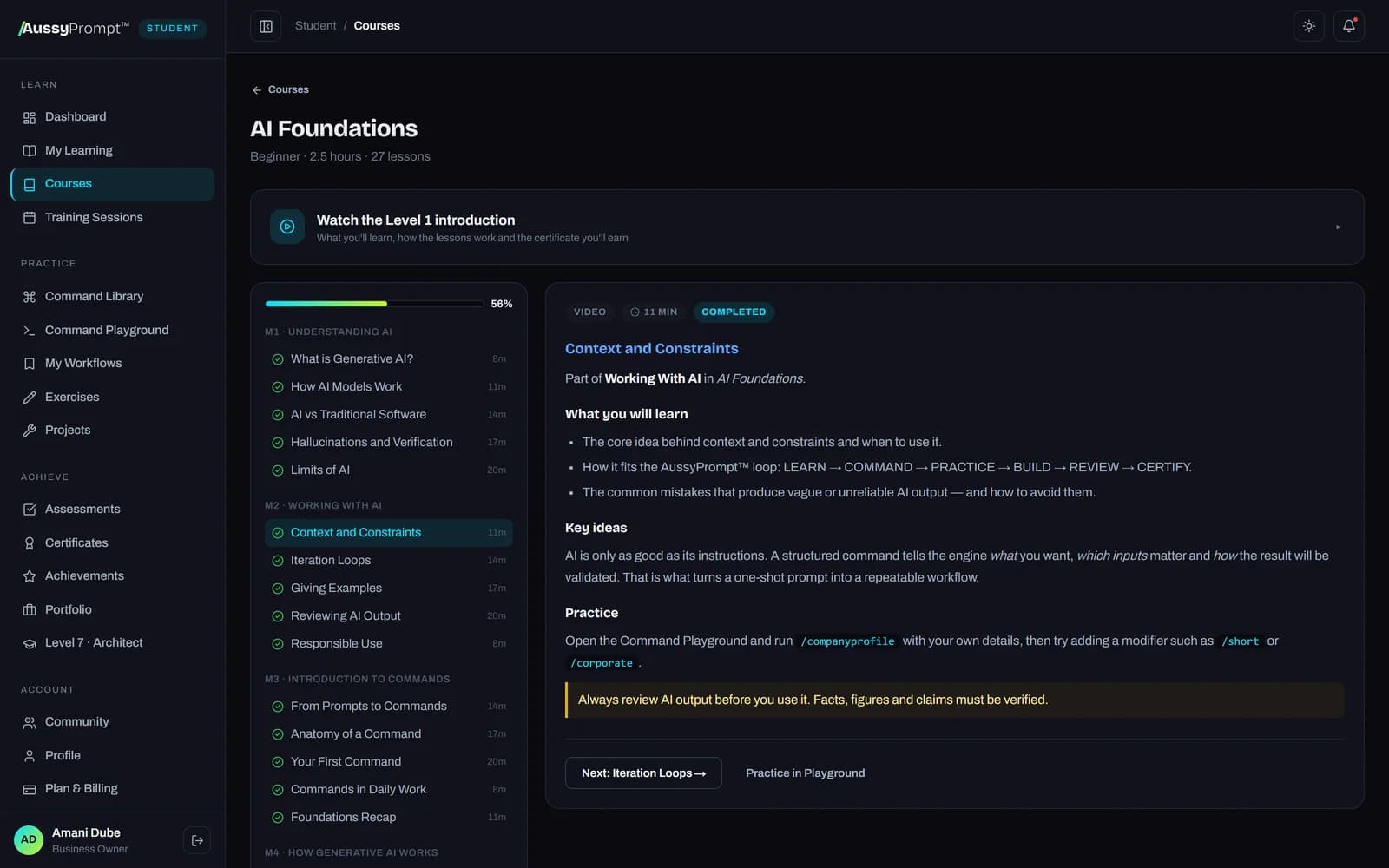Screen dimensions: 1389x868
Task: Click Next: Iteration Loops button
Action: [643, 773]
